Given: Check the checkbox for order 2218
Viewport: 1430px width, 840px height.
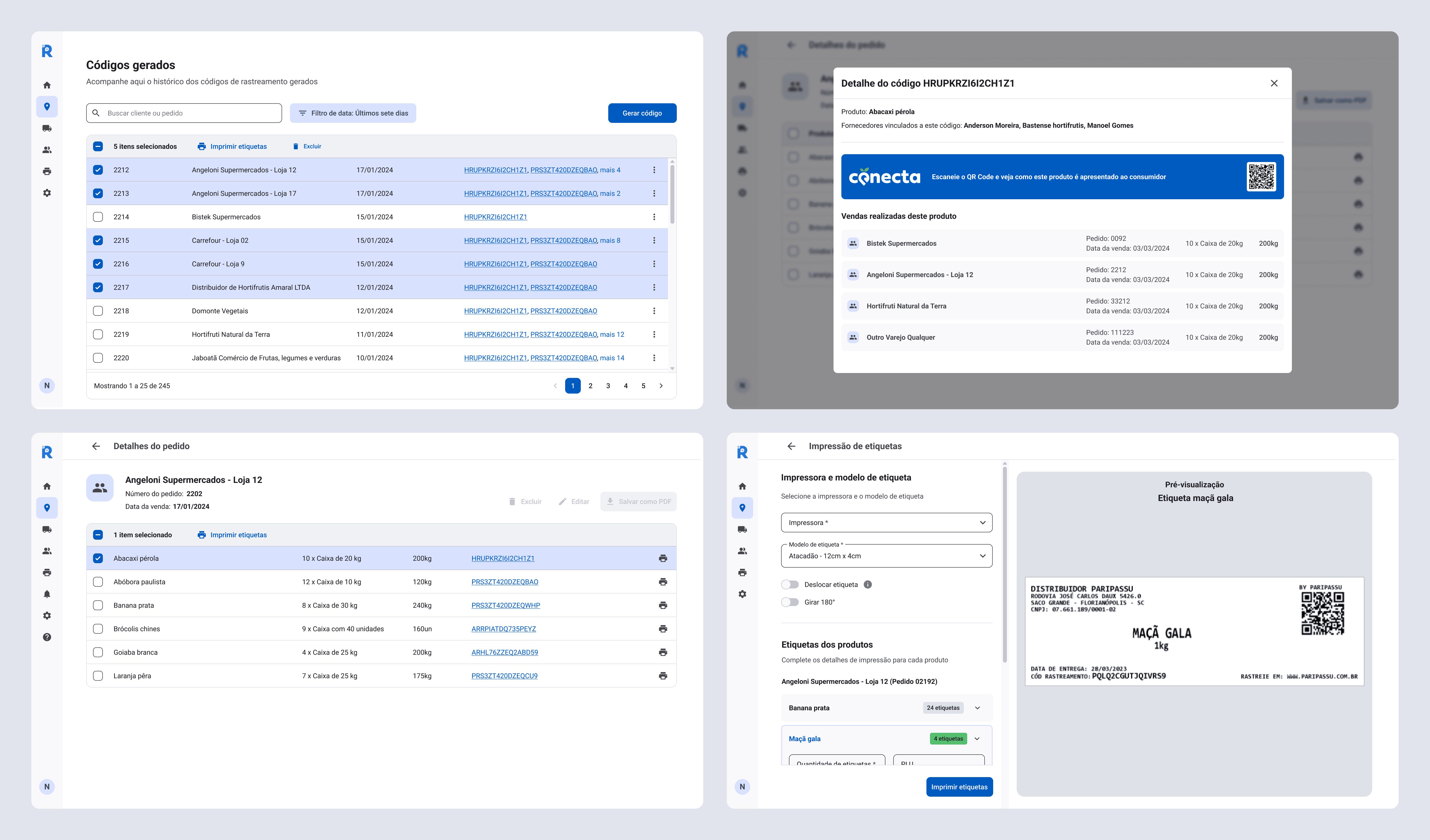Looking at the screenshot, I should pyautogui.click(x=98, y=311).
